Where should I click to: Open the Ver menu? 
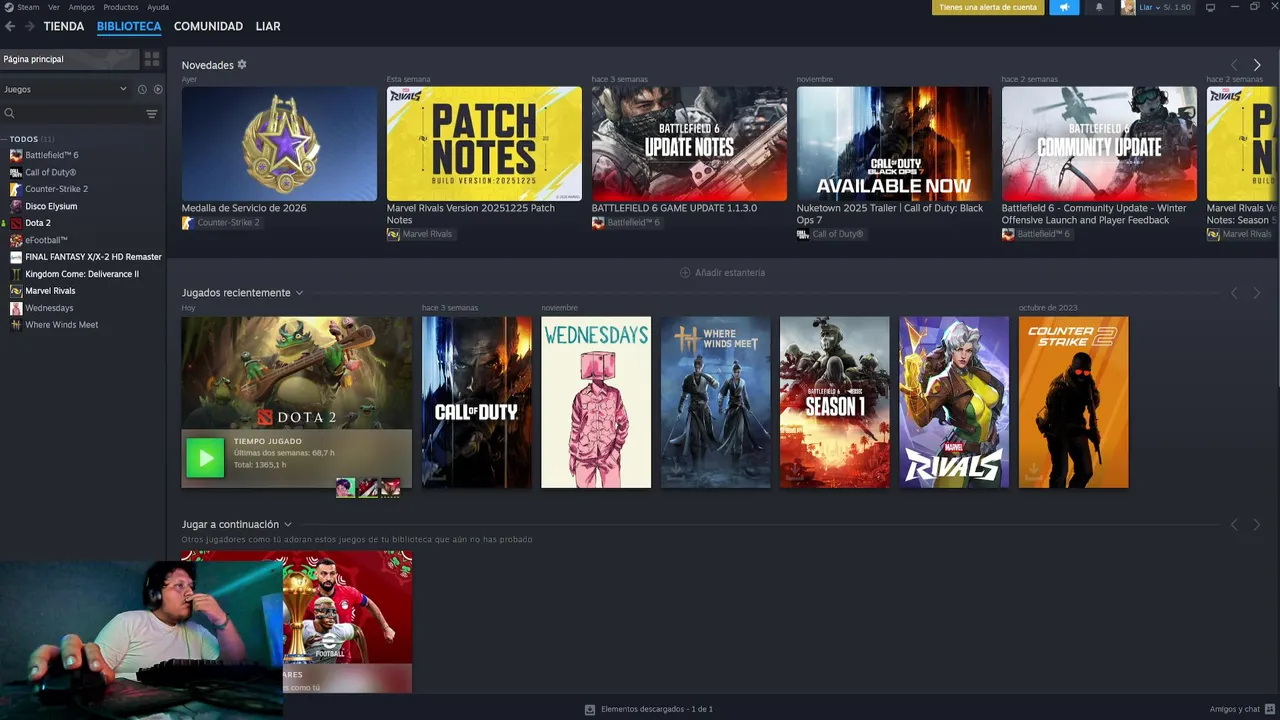point(54,7)
